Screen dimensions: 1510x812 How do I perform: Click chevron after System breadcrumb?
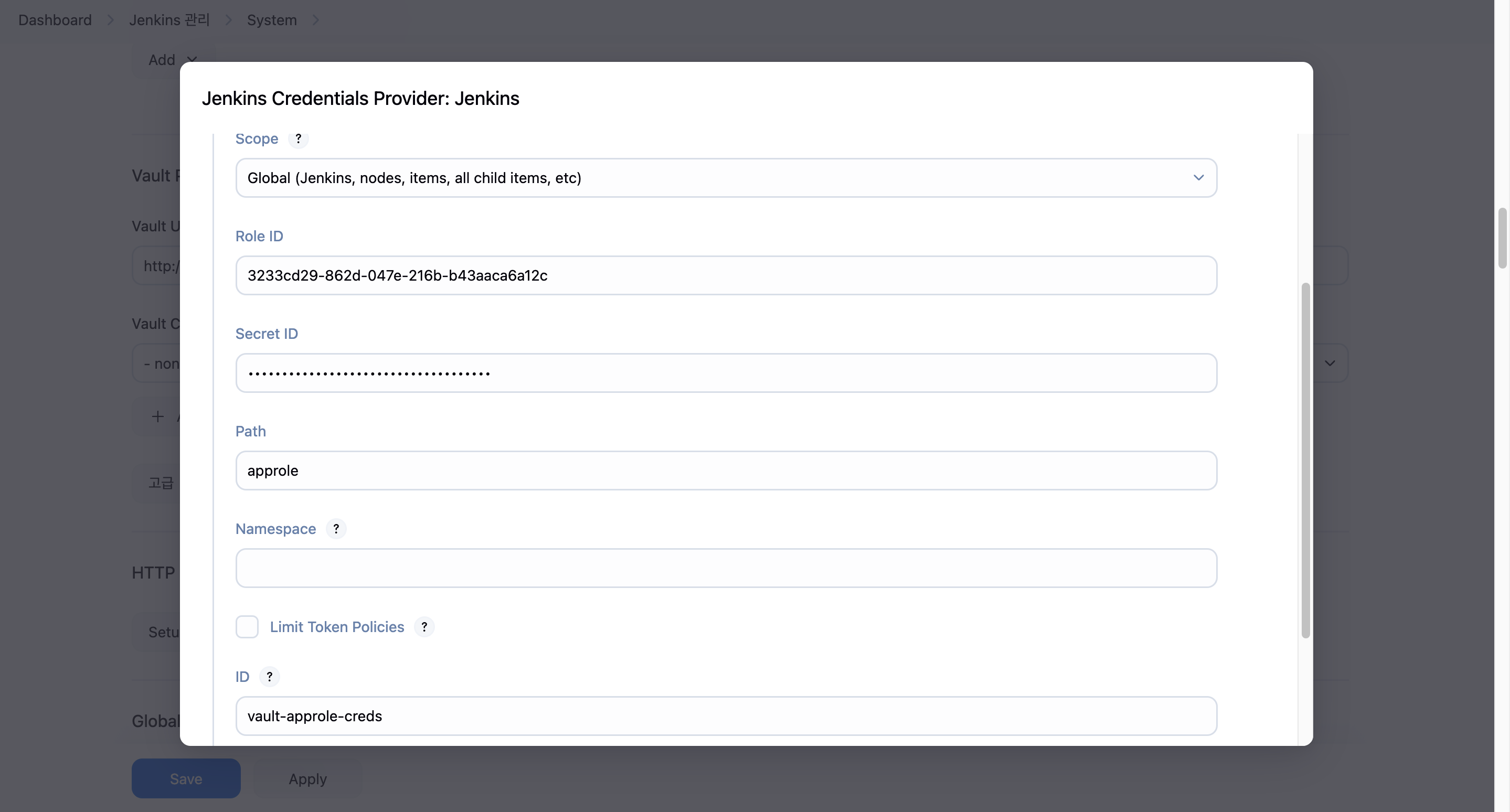315,20
